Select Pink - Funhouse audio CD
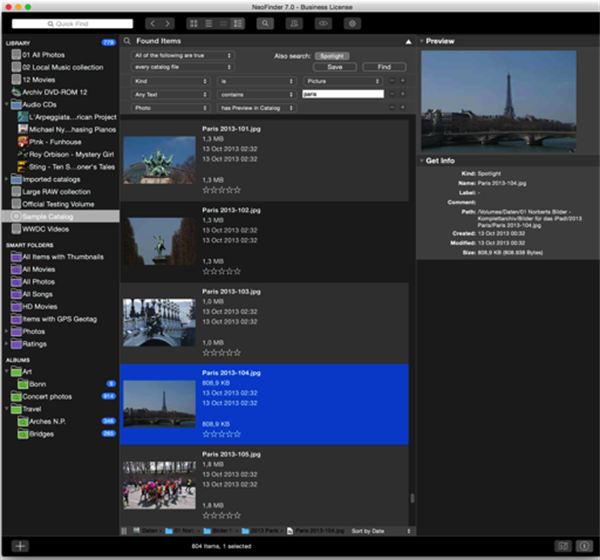Viewport: 600px width, 560px height. 55,142
